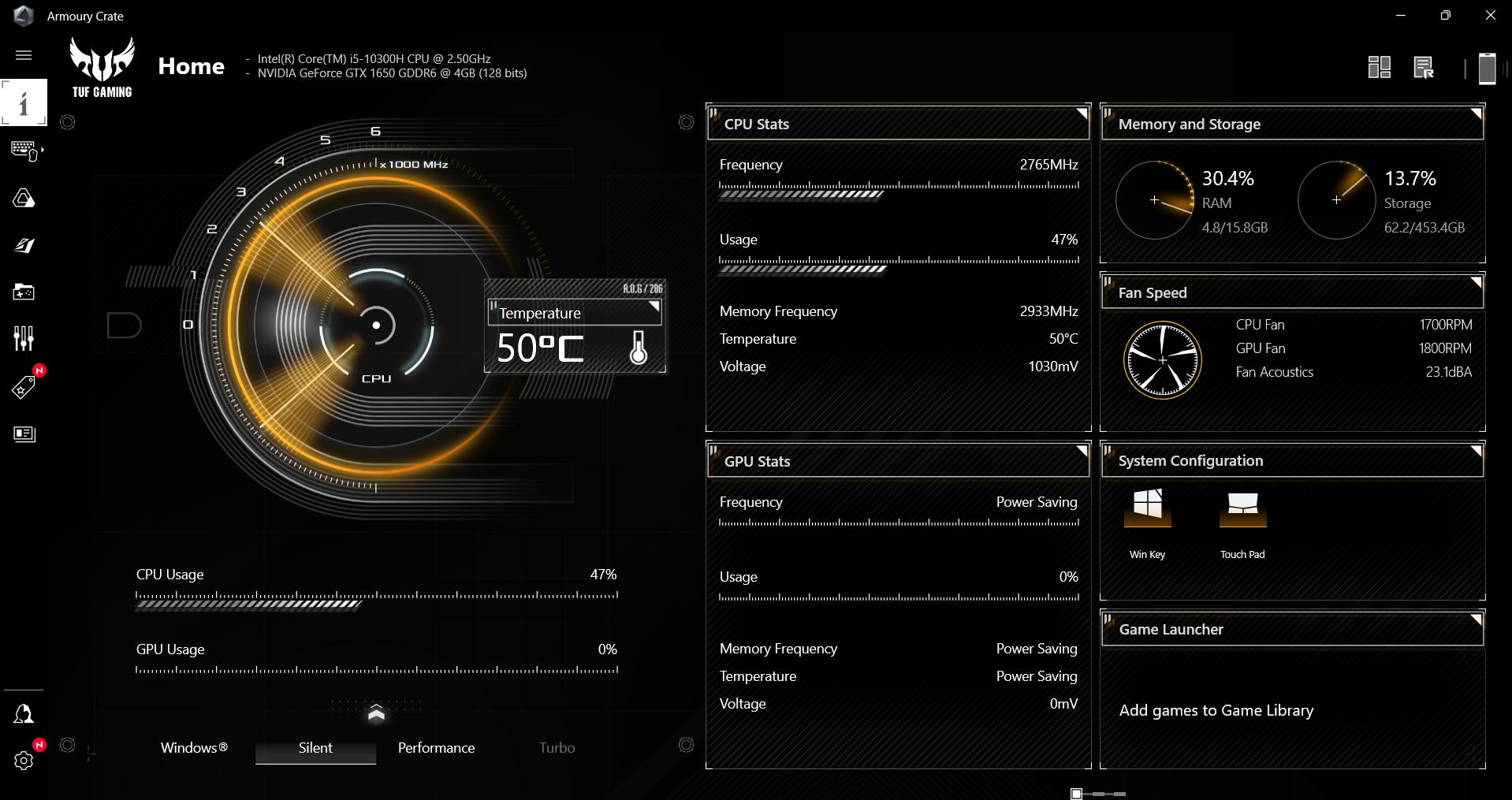Image resolution: width=1512 pixels, height=800 pixels.
Task: Open the Settings gear icon
Action: [x=24, y=761]
